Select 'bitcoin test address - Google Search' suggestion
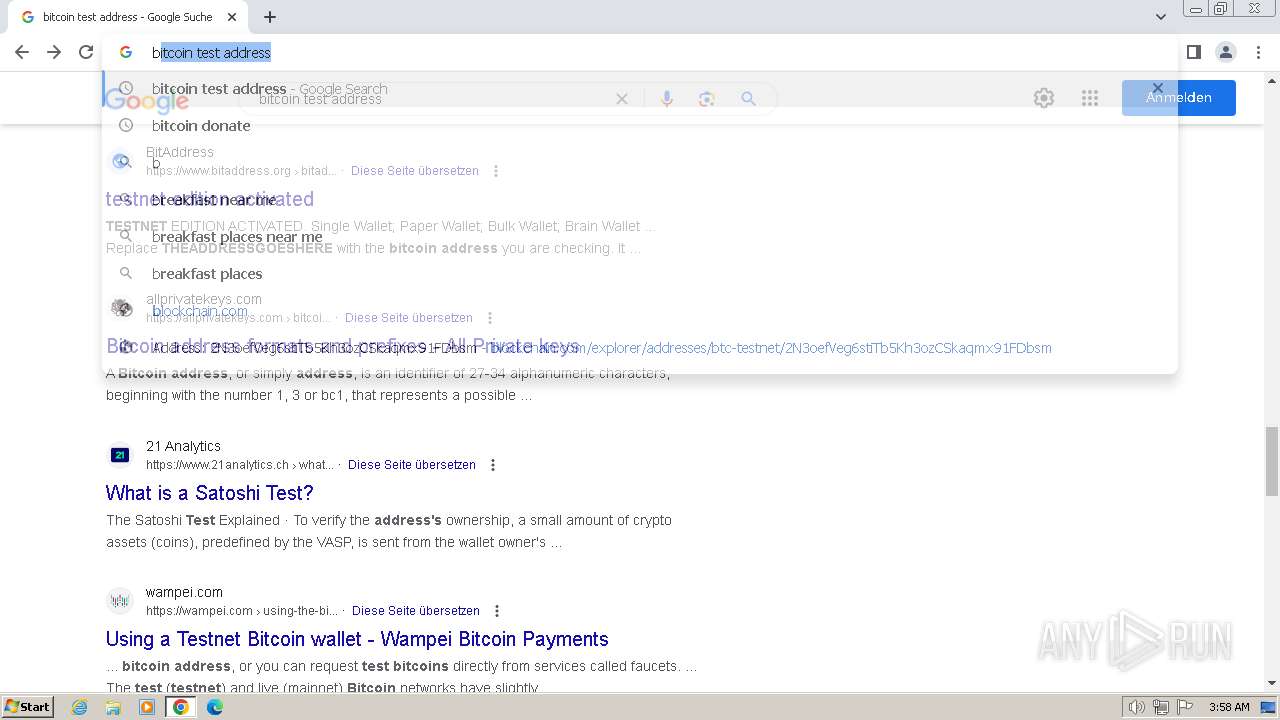1280x720 pixels. (x=640, y=89)
